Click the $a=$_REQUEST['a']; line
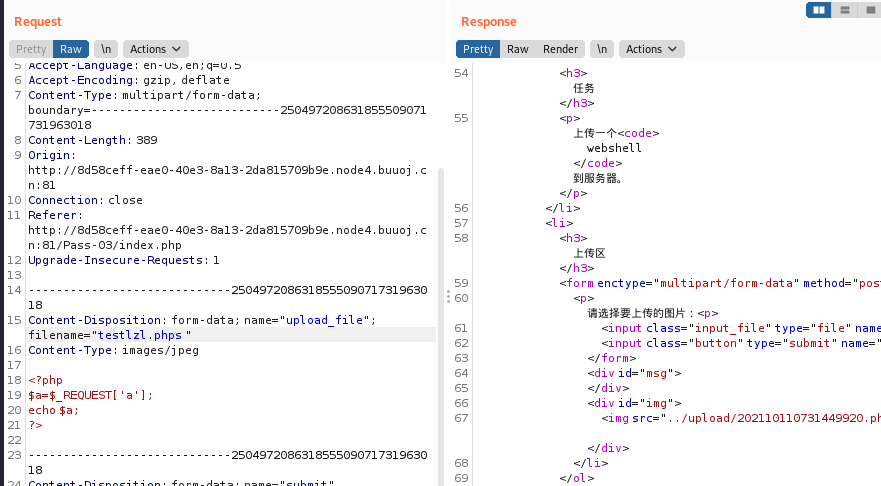This screenshot has width=881, height=486. coord(90,395)
